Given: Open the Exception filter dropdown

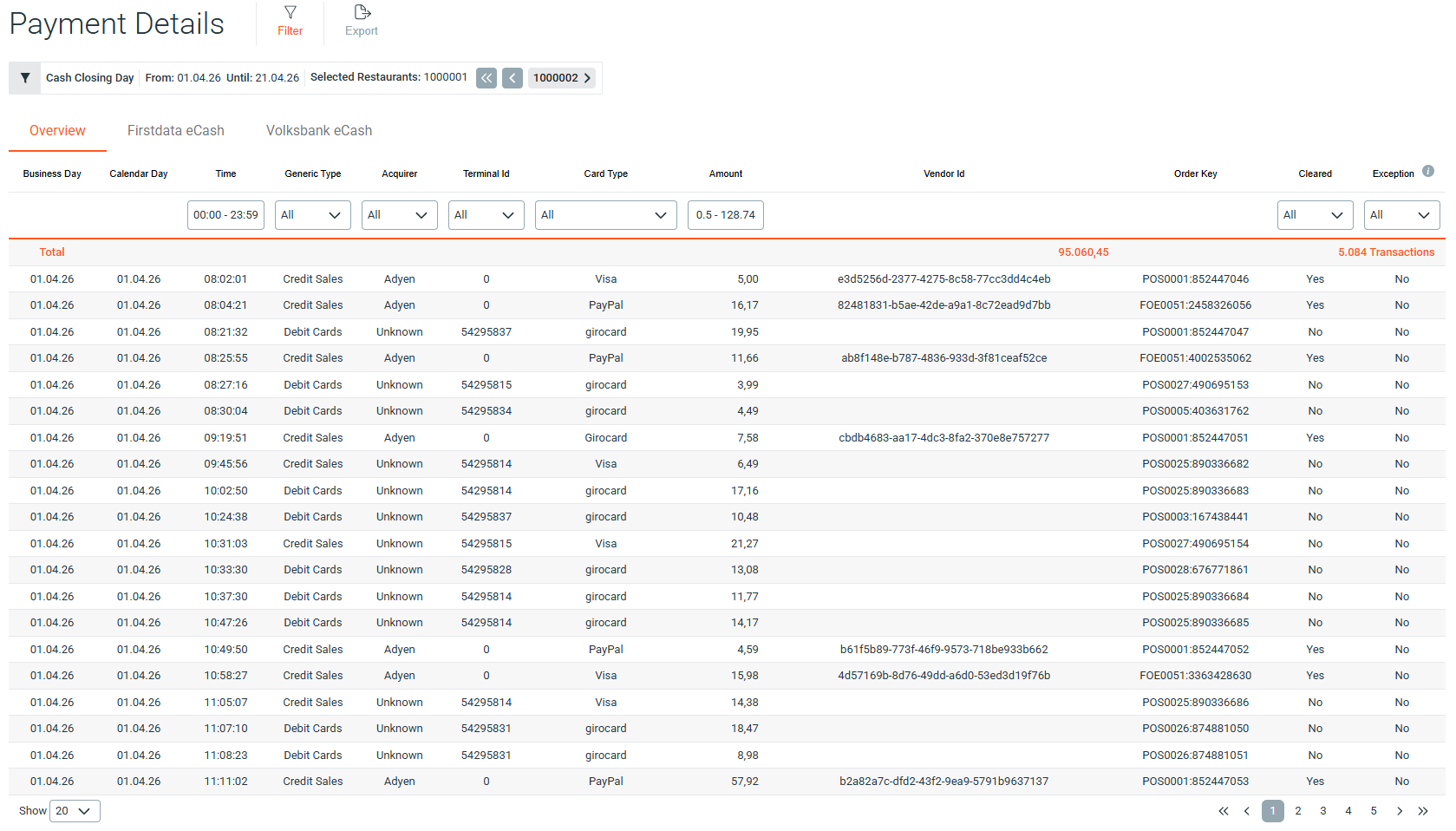Looking at the screenshot, I should click(x=1402, y=215).
